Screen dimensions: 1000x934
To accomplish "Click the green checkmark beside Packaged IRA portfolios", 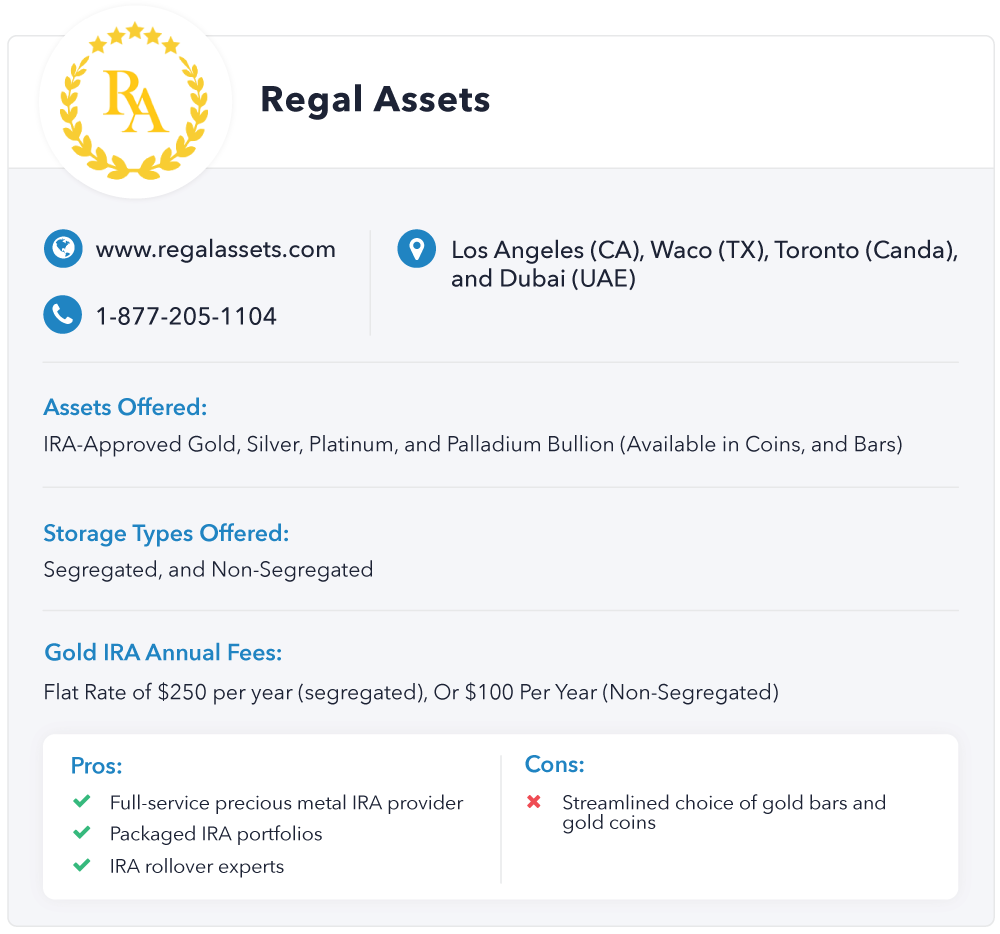I will coord(82,833).
